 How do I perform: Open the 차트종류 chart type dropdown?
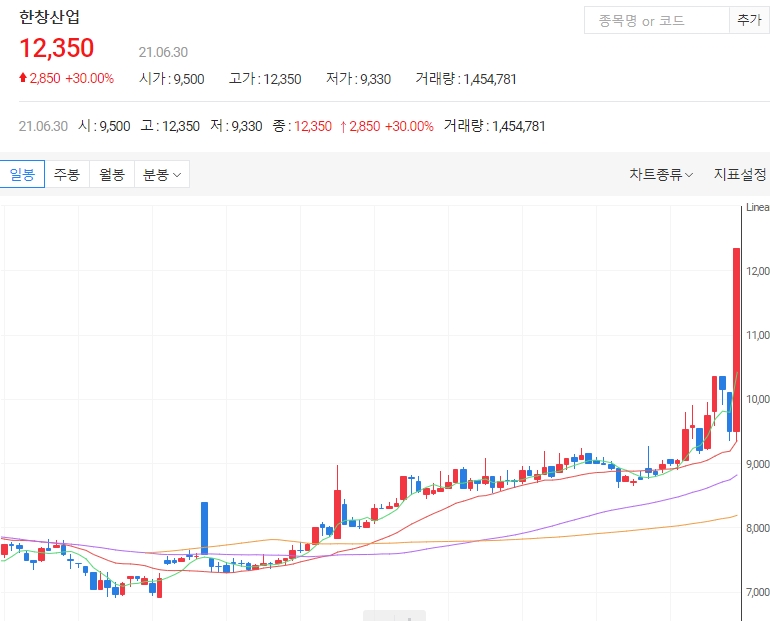(661, 174)
